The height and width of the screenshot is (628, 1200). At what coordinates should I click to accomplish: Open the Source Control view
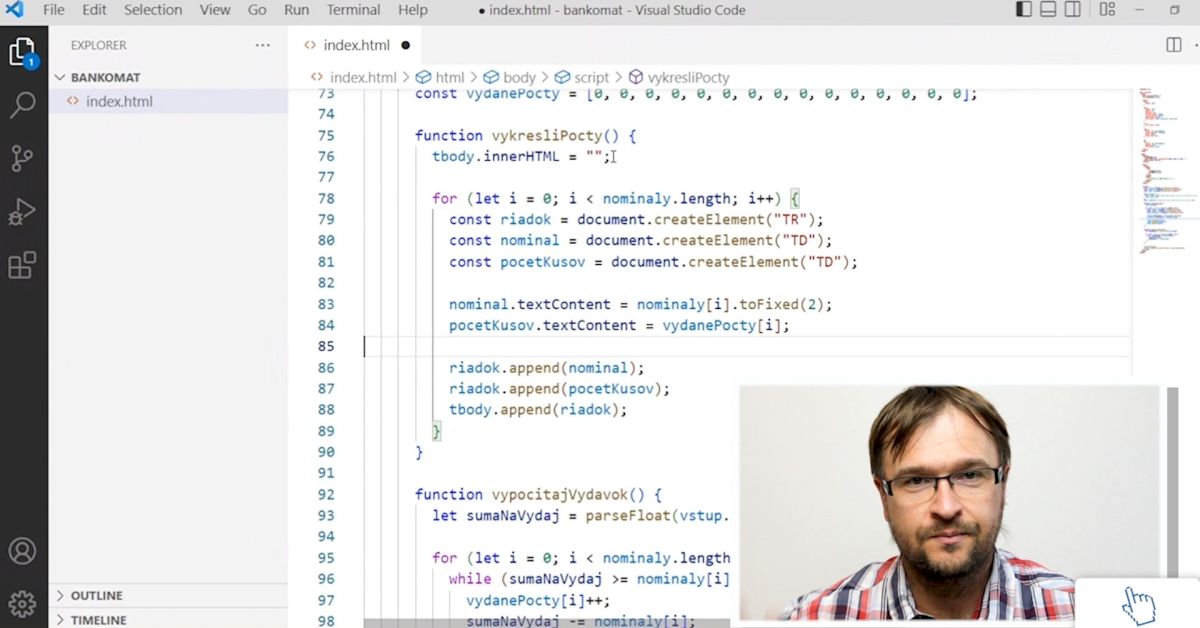click(x=22, y=158)
